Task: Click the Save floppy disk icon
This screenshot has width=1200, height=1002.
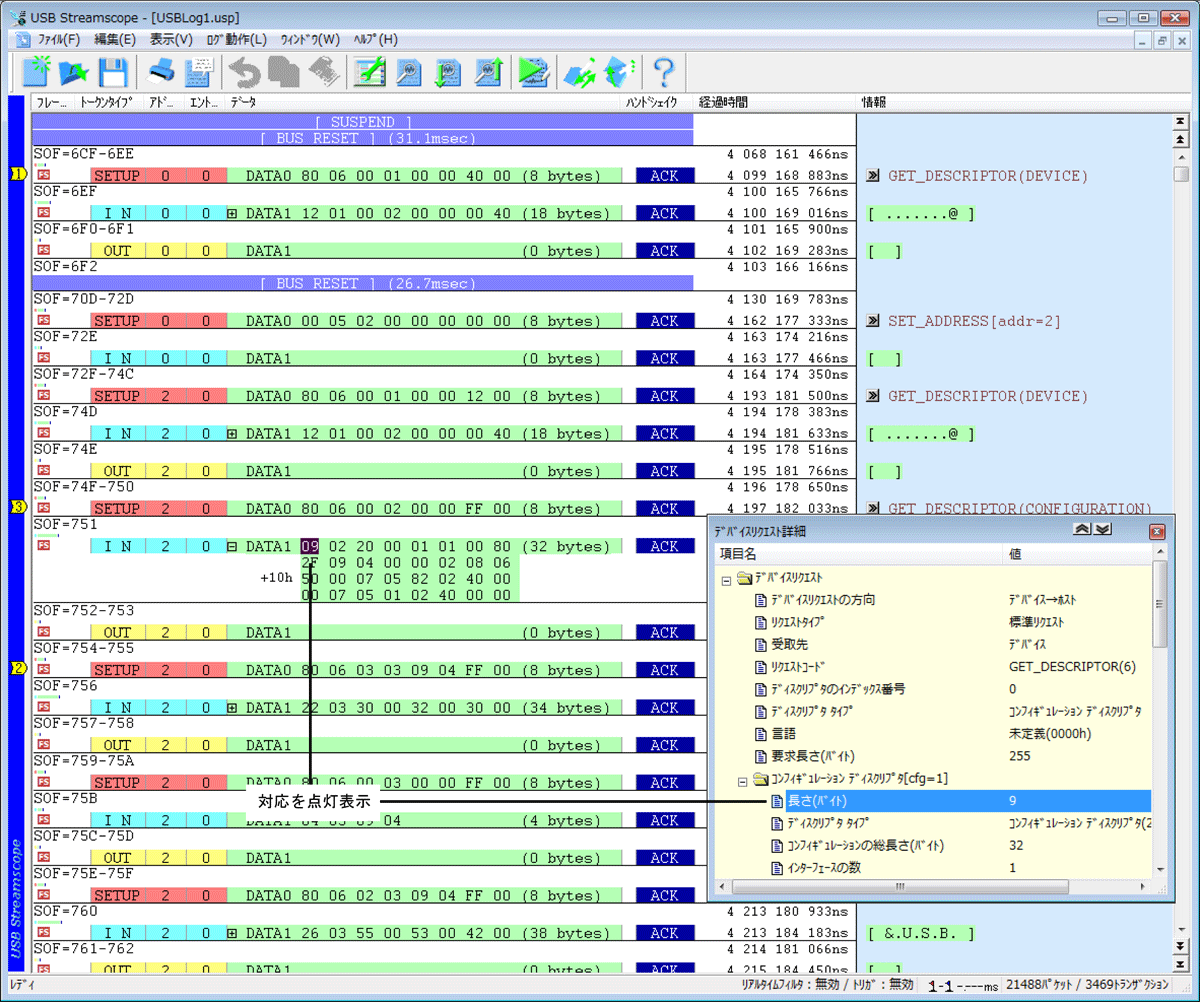Action: coord(112,72)
